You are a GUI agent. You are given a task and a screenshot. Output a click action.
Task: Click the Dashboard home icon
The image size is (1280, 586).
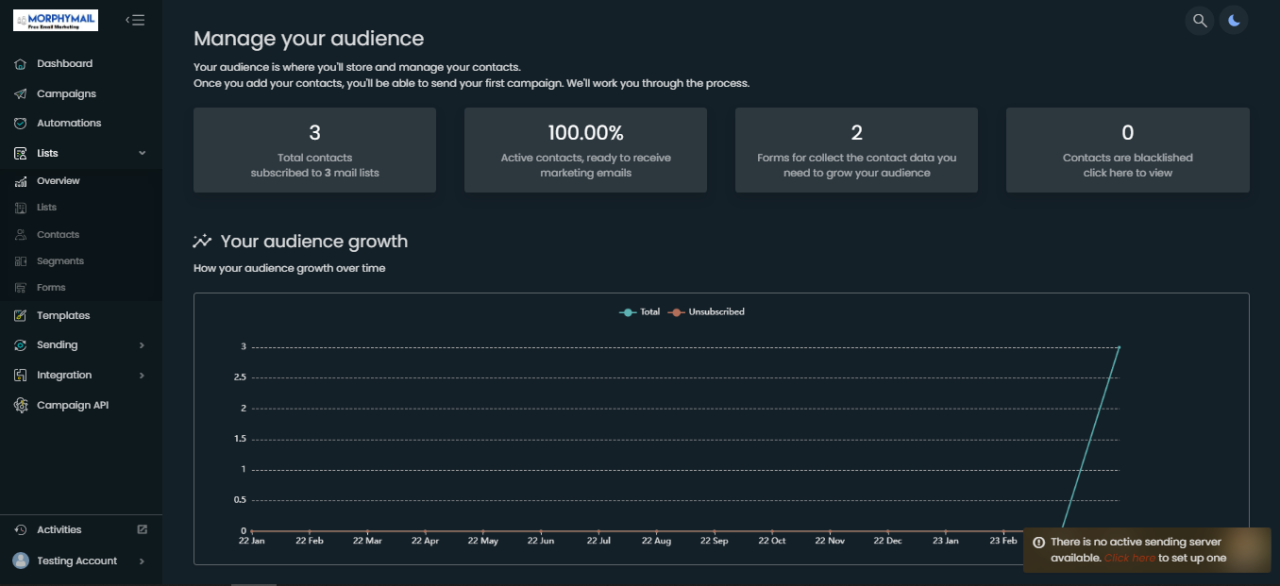coord(20,64)
